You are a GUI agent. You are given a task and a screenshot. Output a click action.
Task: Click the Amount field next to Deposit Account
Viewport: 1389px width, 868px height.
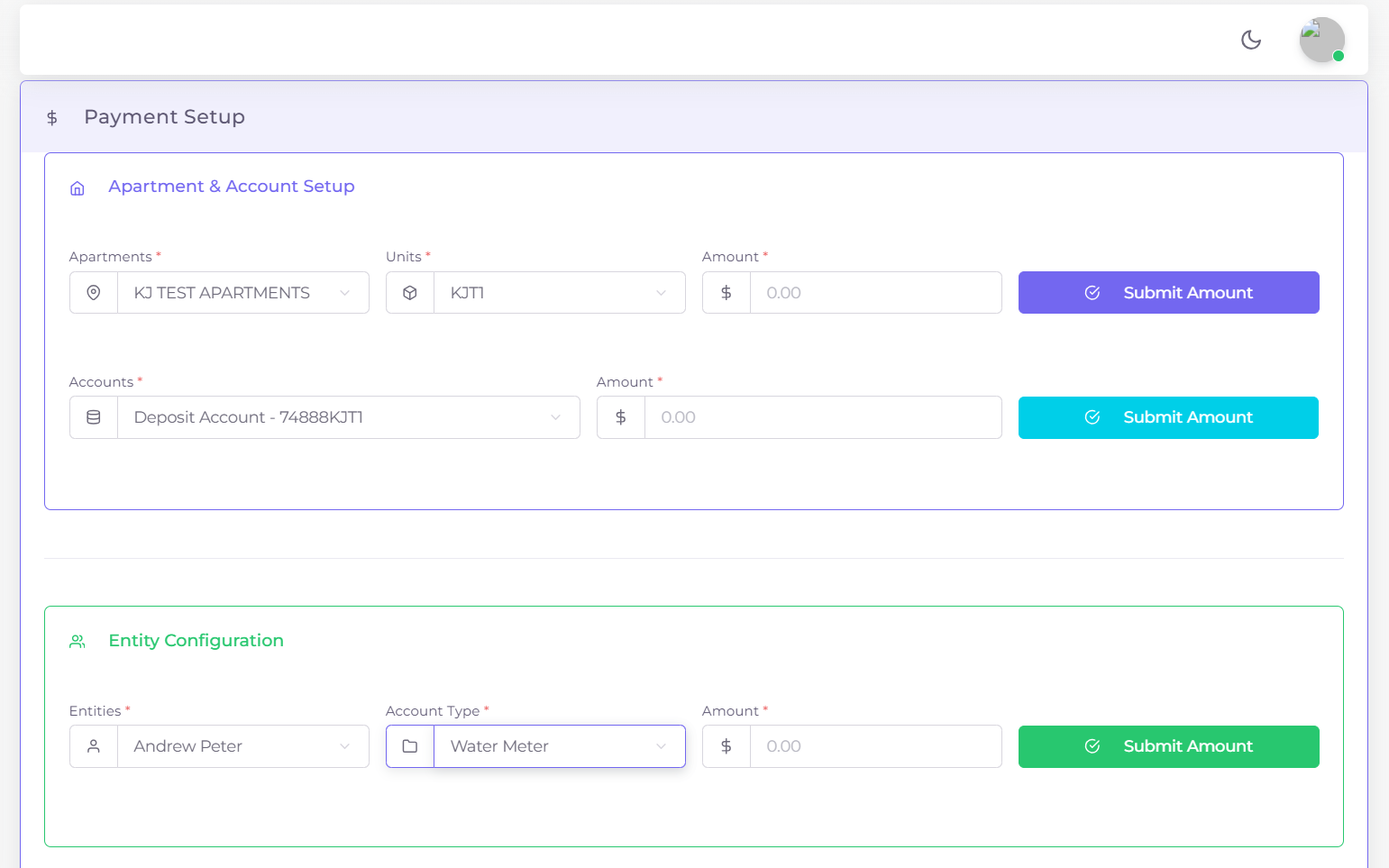coord(820,416)
